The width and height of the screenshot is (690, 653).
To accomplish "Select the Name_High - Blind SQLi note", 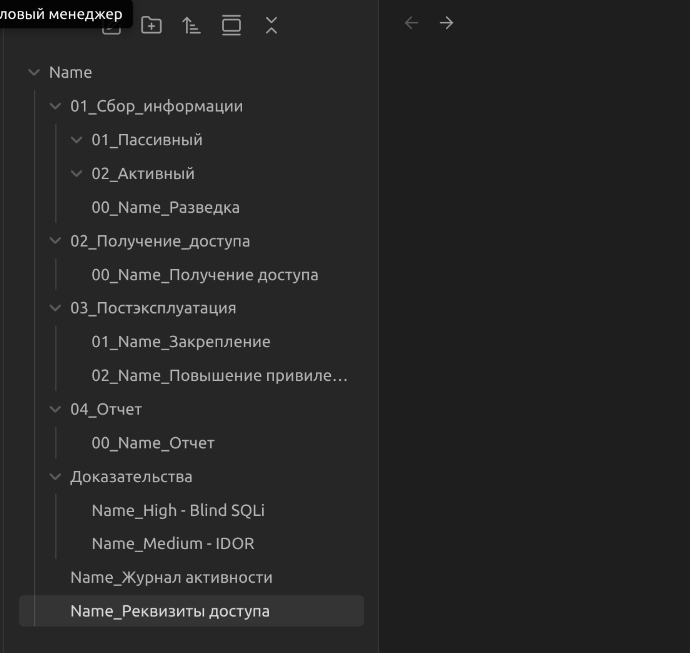I will coord(178,510).
